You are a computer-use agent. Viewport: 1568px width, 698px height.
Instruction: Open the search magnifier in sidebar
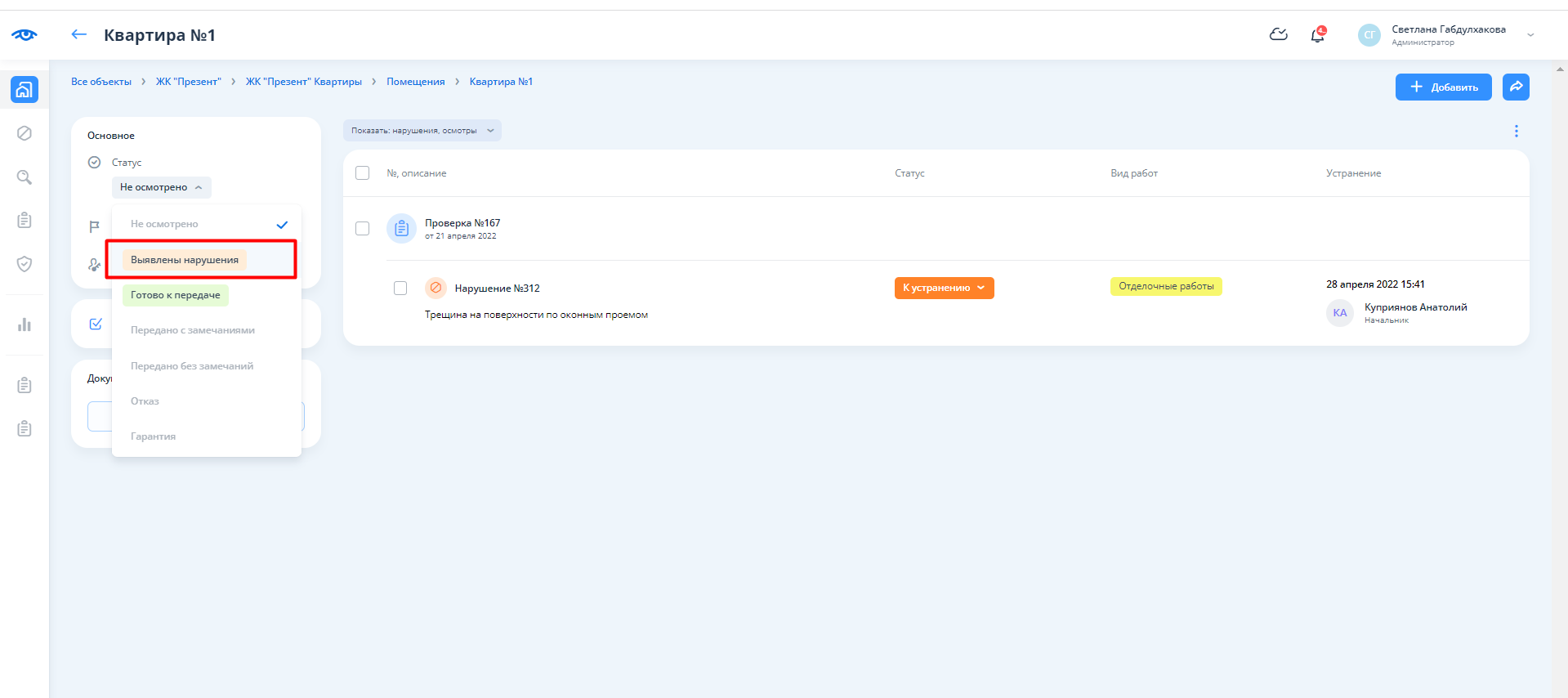(x=25, y=177)
